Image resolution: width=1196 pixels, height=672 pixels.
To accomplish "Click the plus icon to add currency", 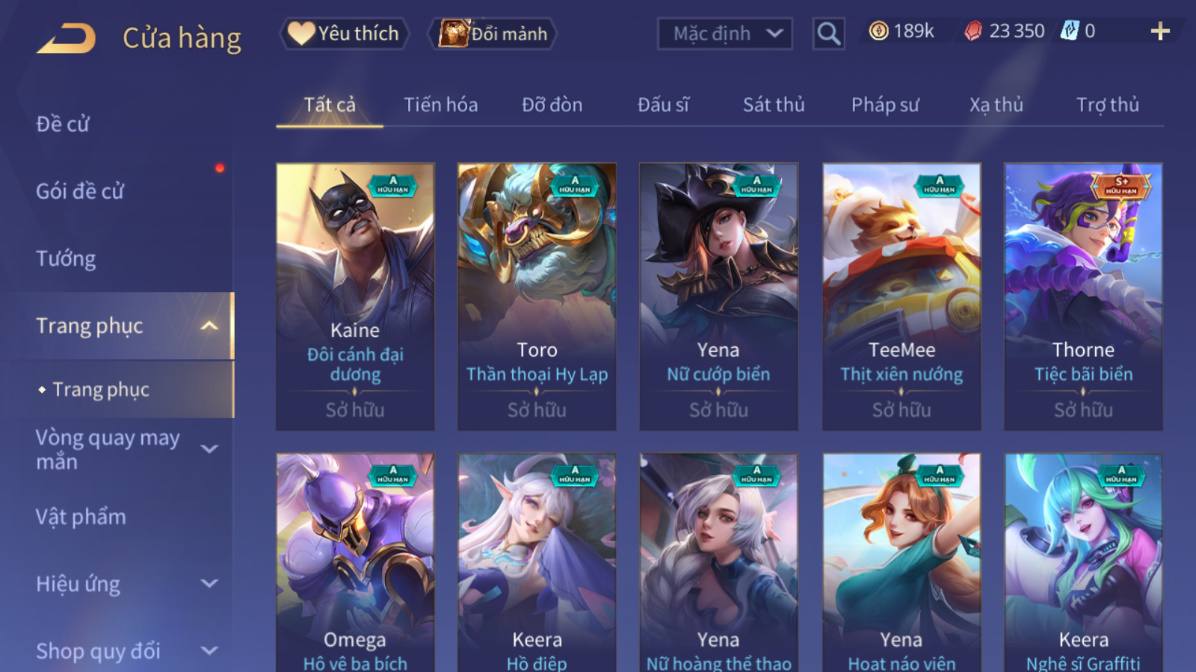I will point(1160,31).
